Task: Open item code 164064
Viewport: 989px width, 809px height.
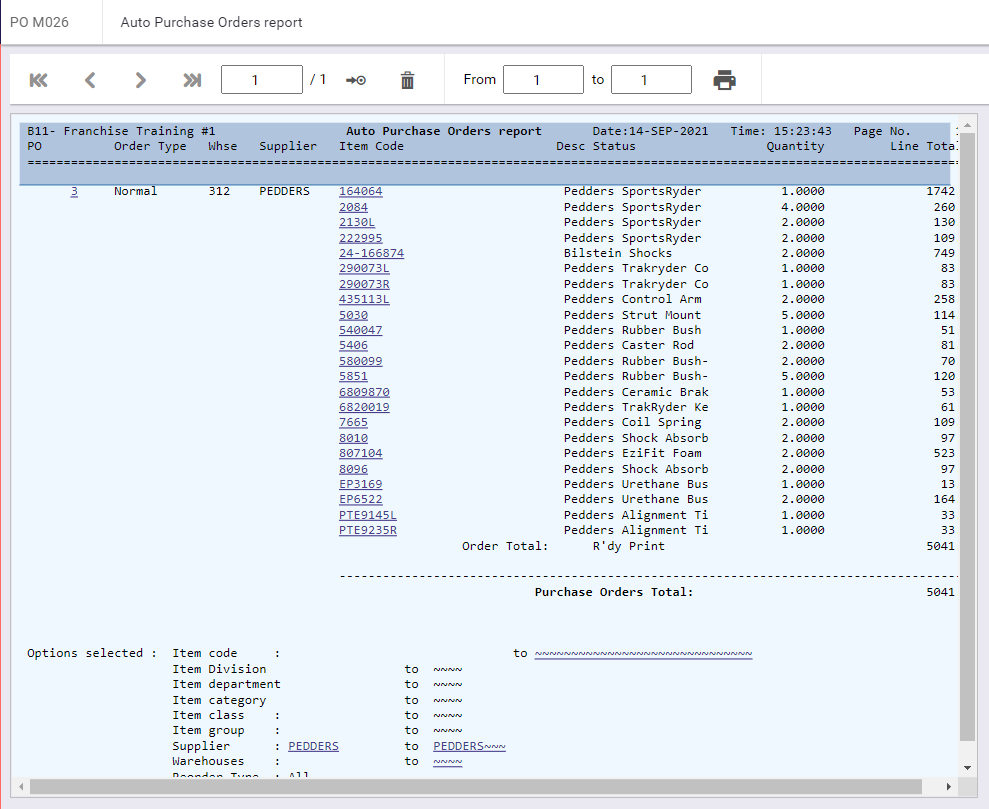Action: click(x=361, y=191)
